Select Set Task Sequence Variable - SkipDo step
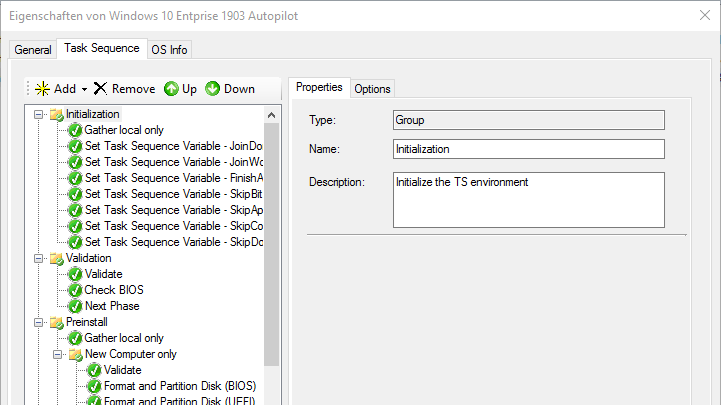Screen dimensions: 721x405 click(174, 242)
